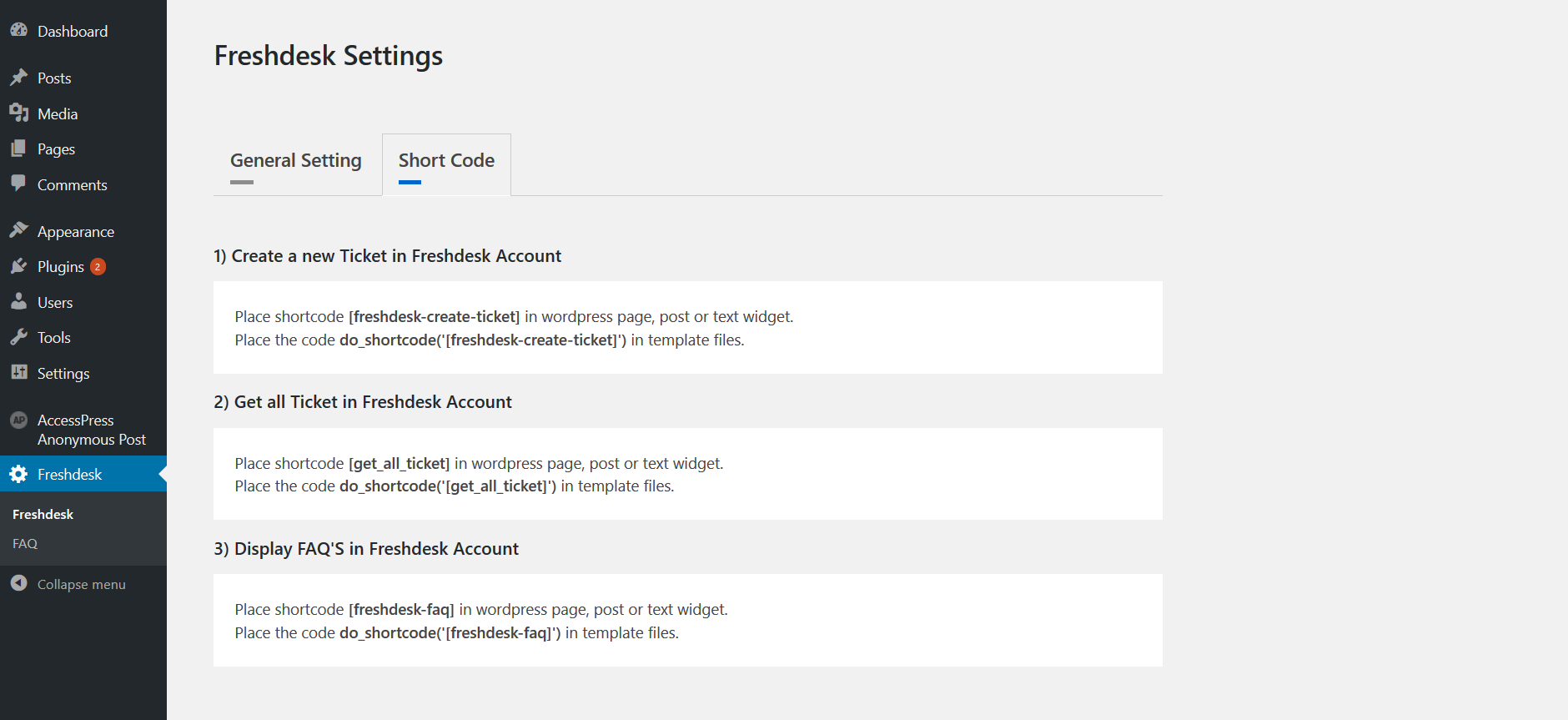Screen dimensions: 1568x720
Task: Click the Dashboard gauge icon
Action: coord(18,30)
